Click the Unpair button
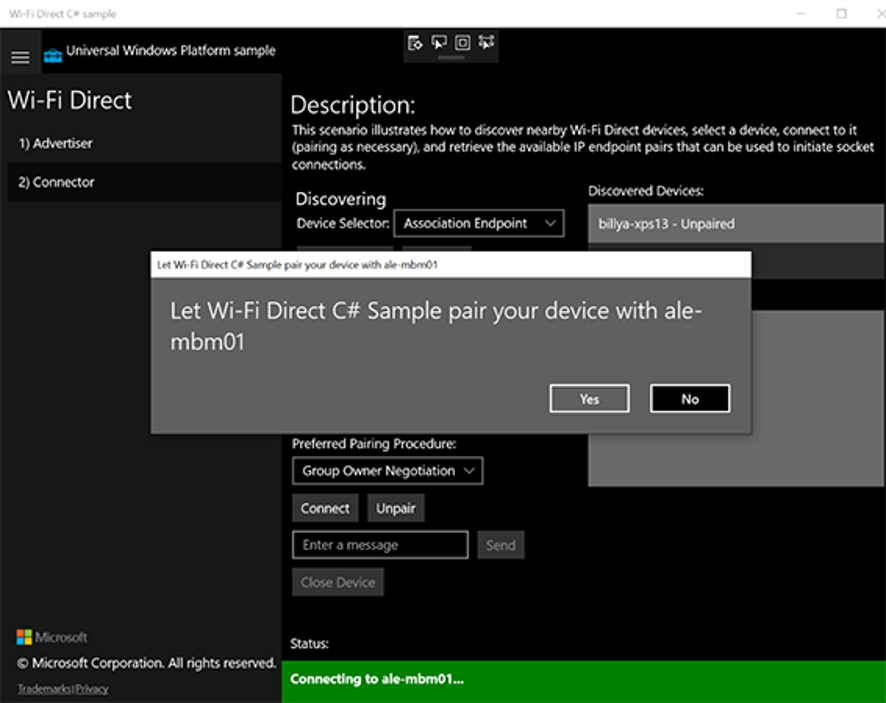 [395, 508]
